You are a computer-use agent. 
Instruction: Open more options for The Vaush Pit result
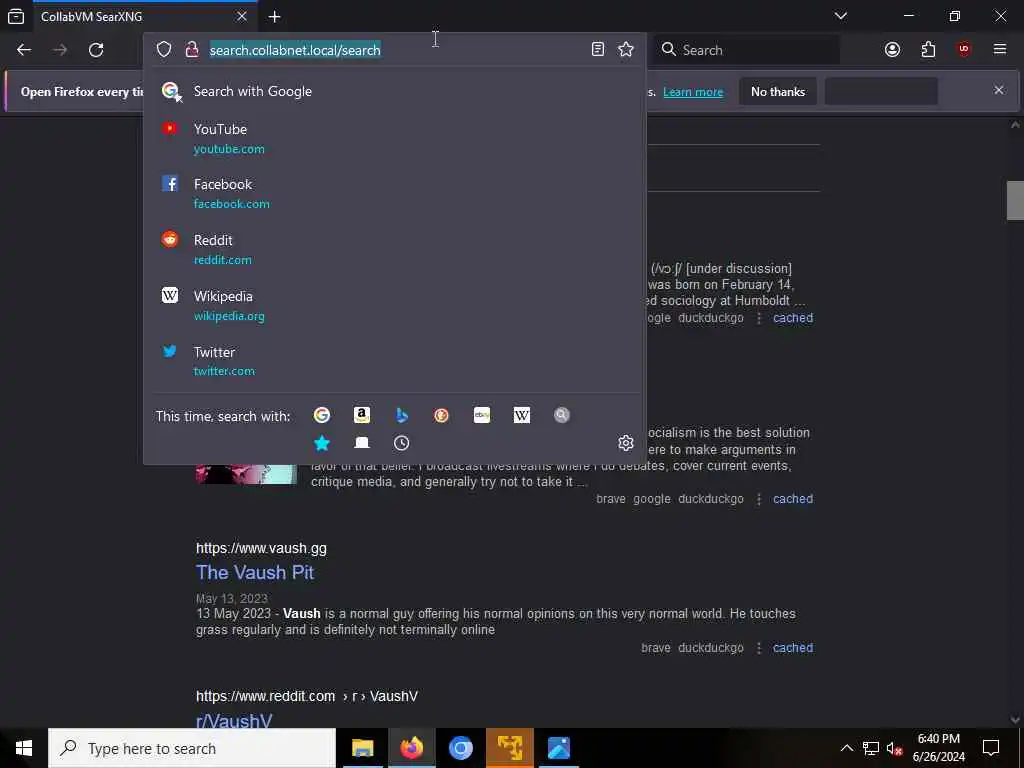tap(759, 648)
